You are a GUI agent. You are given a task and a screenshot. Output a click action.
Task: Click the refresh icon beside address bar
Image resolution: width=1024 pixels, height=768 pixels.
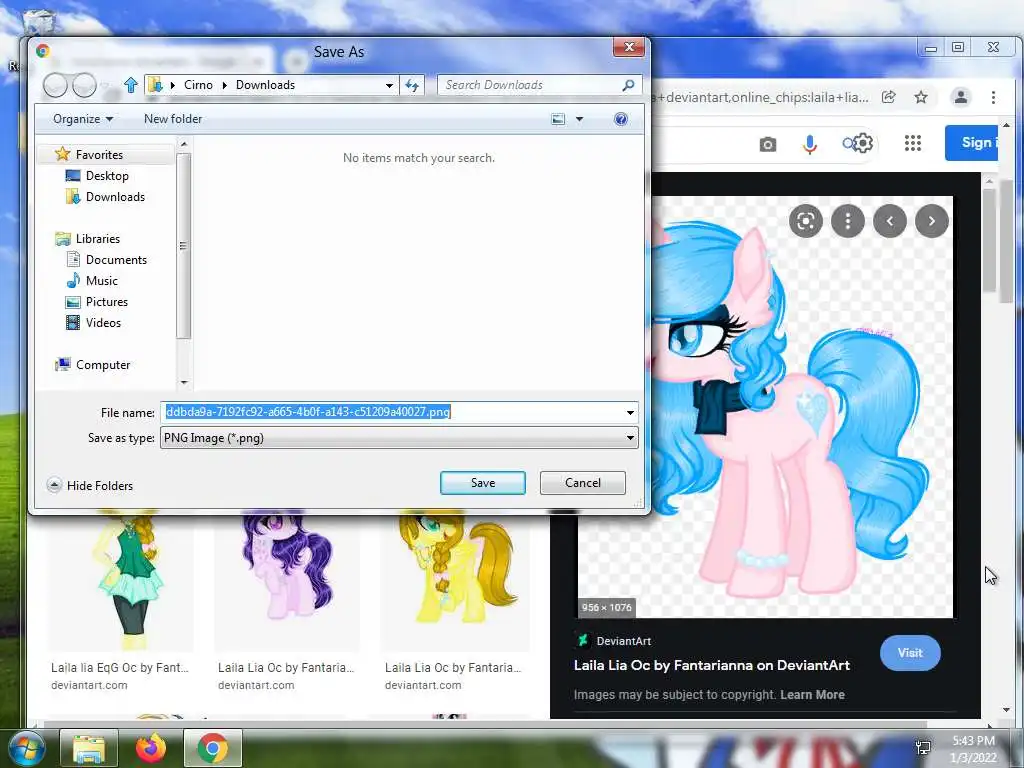tap(412, 85)
